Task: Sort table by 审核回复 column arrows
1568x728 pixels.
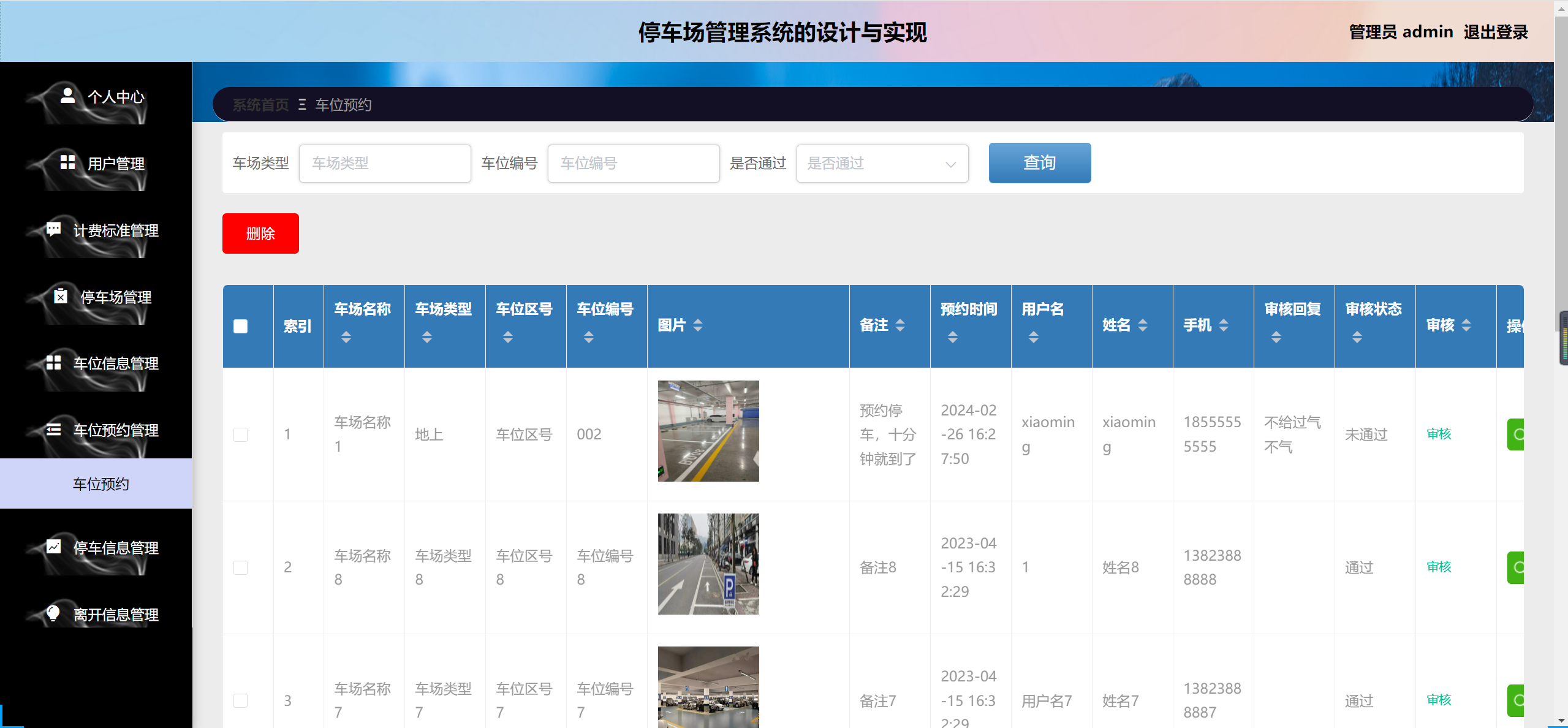Action: pyautogui.click(x=1276, y=337)
